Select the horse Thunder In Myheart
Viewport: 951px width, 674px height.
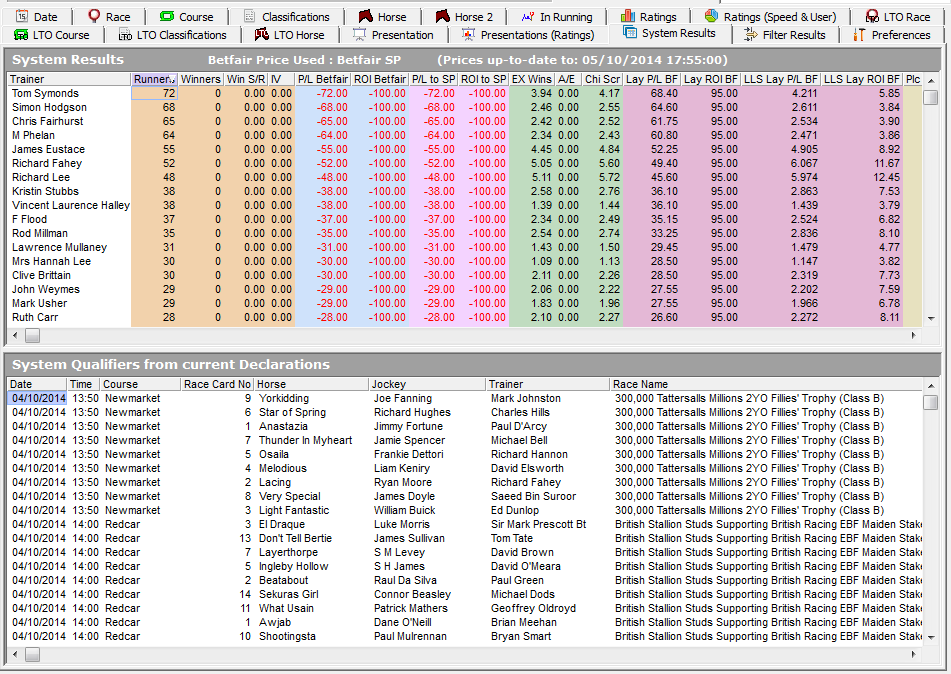(x=306, y=440)
